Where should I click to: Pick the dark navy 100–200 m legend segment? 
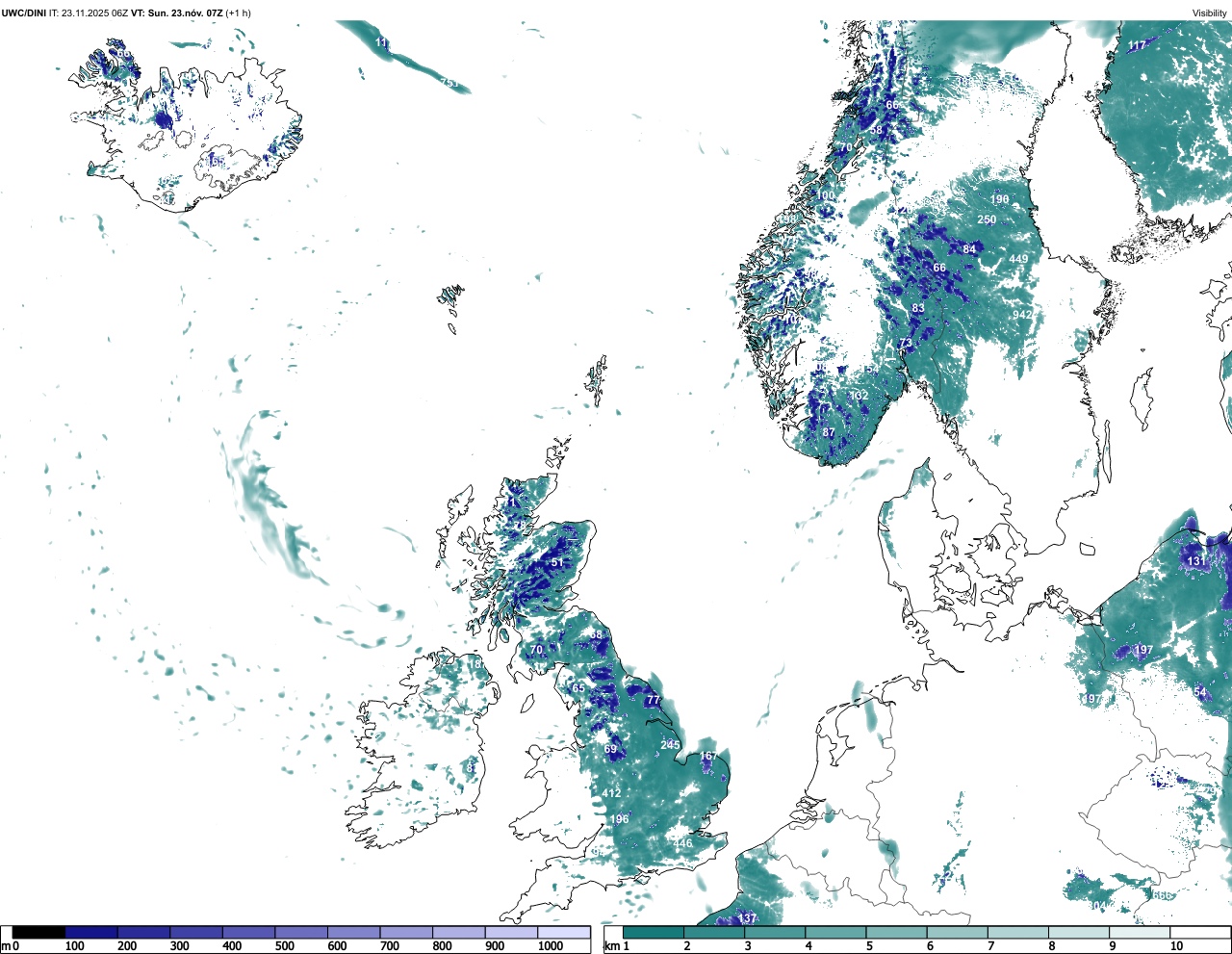click(91, 932)
